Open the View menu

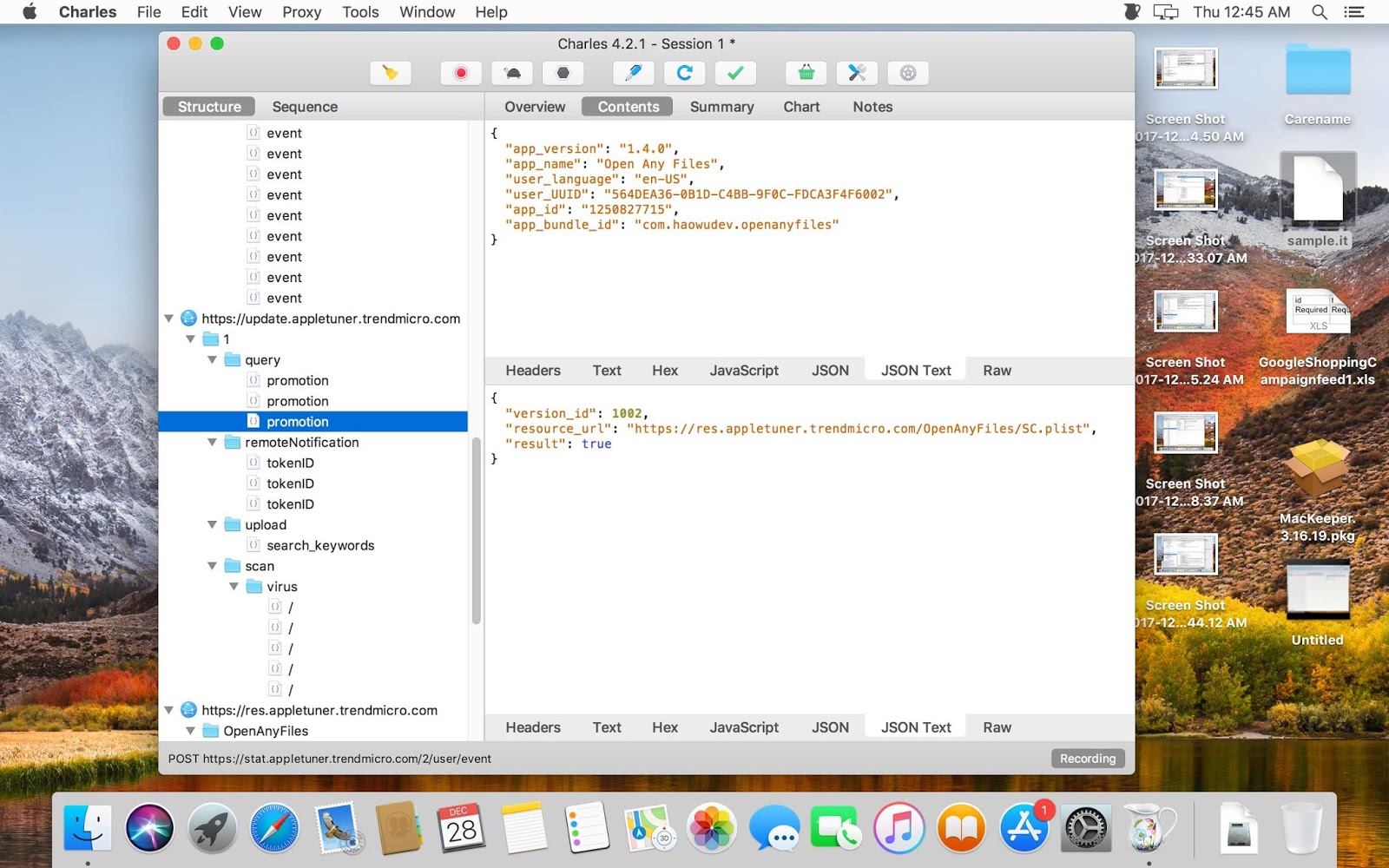pos(245,12)
